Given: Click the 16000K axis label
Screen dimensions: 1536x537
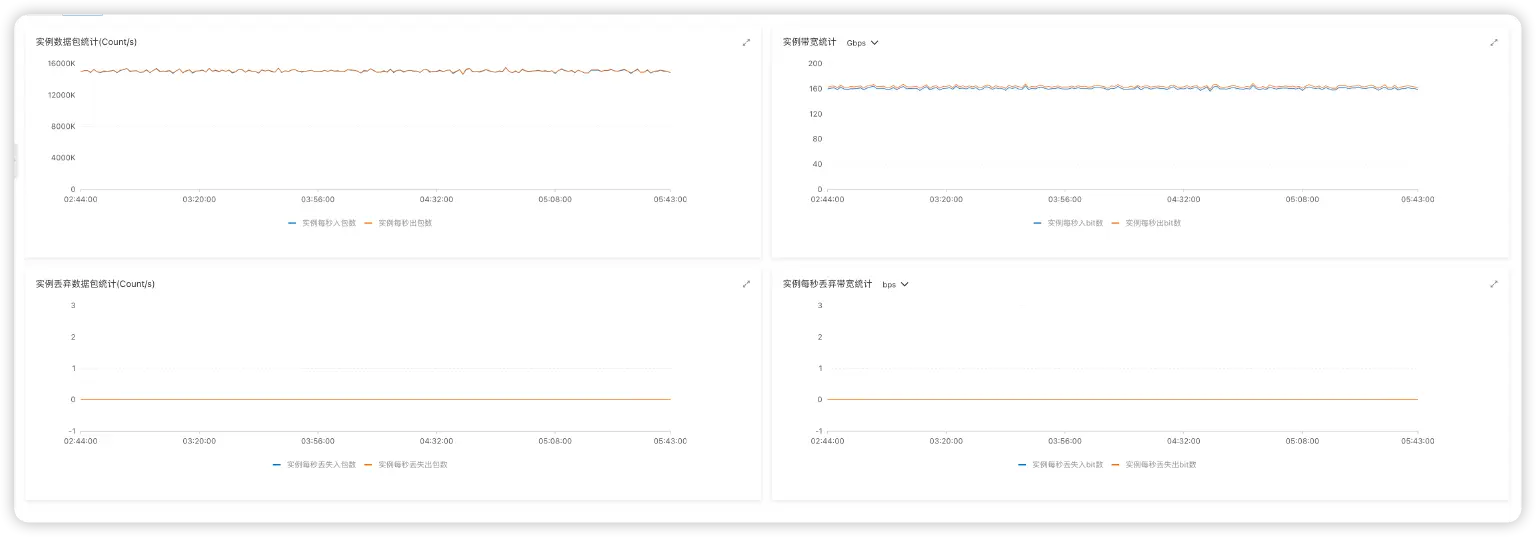Looking at the screenshot, I should [x=62, y=63].
